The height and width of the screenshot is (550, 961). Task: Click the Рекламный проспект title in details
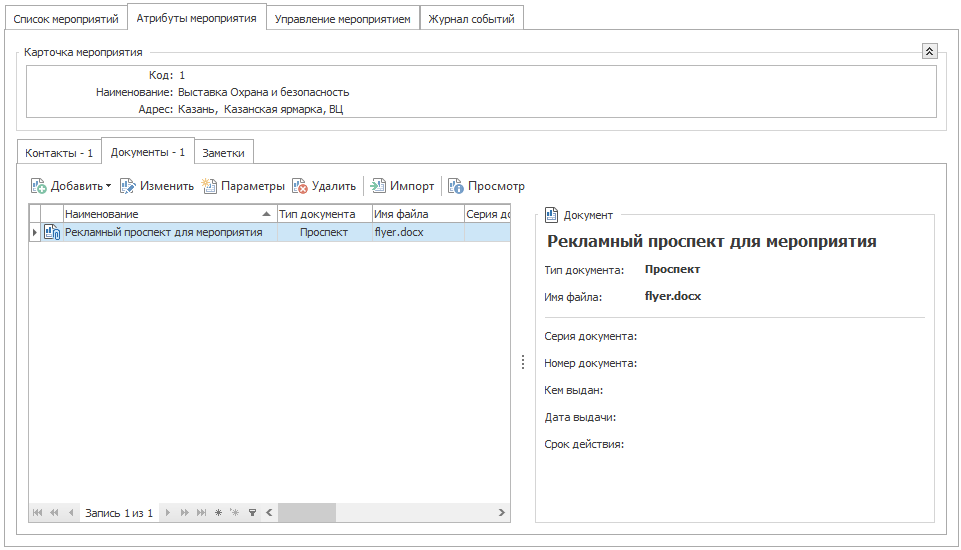click(x=712, y=242)
